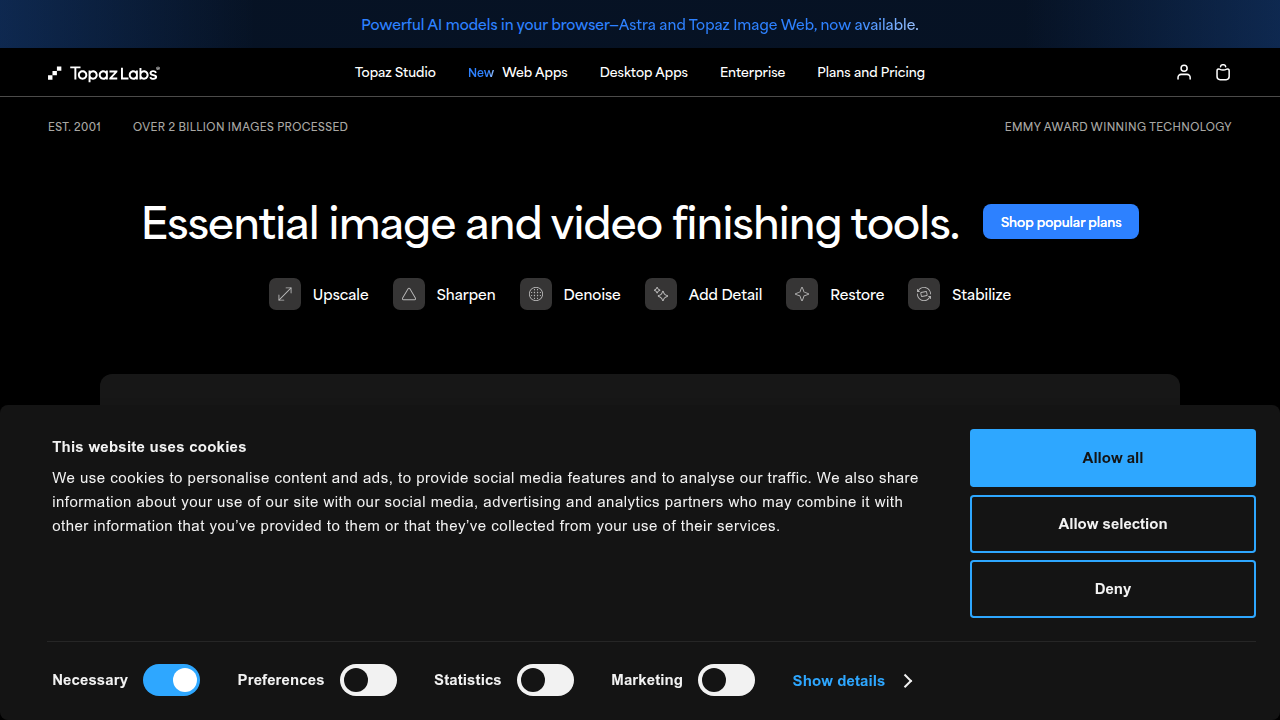Open the Topaz Studio menu
Image resolution: width=1280 pixels, height=720 pixels.
pyautogui.click(x=395, y=72)
